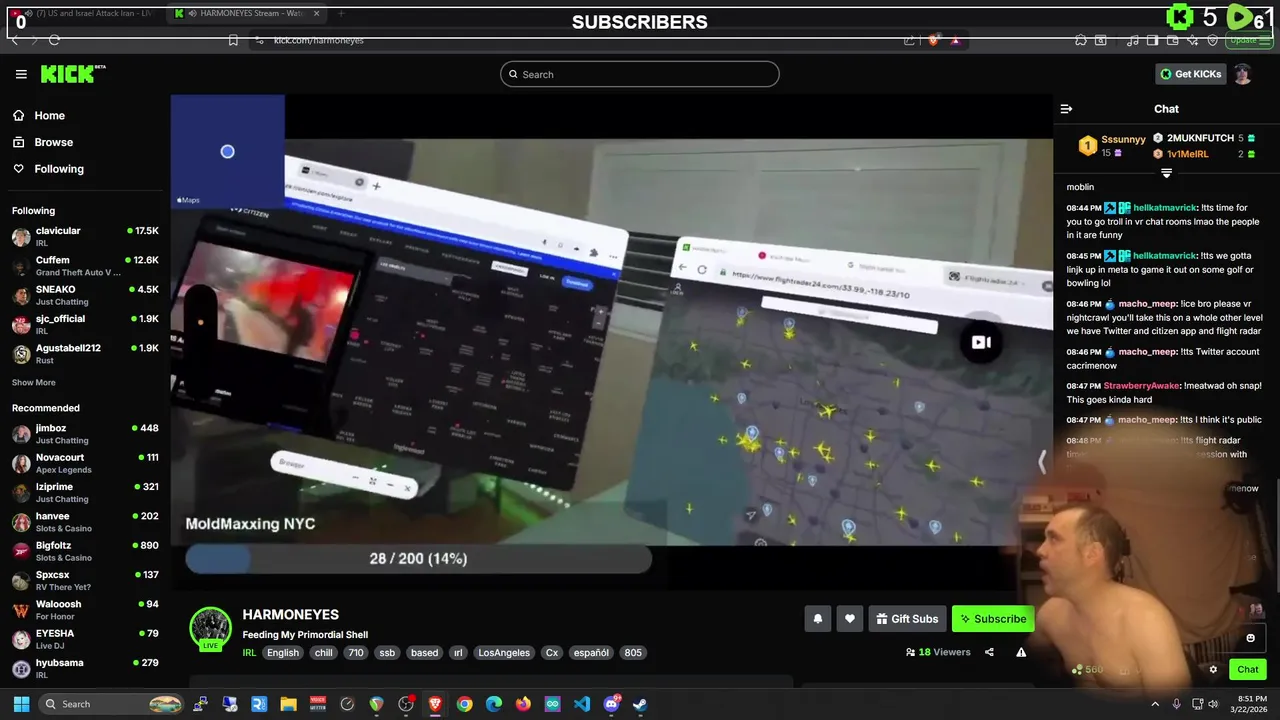Open the user profile avatar menu
This screenshot has height=720, width=1280.
1242,74
